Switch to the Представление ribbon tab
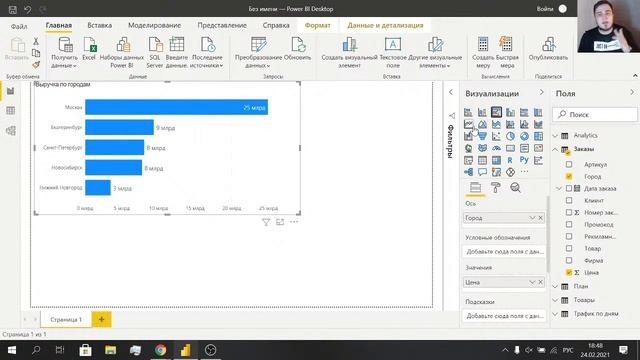 222,25
